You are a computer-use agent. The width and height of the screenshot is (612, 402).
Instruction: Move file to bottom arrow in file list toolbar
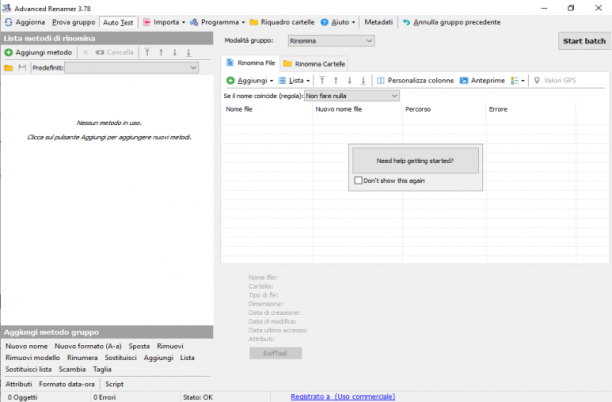(363, 80)
